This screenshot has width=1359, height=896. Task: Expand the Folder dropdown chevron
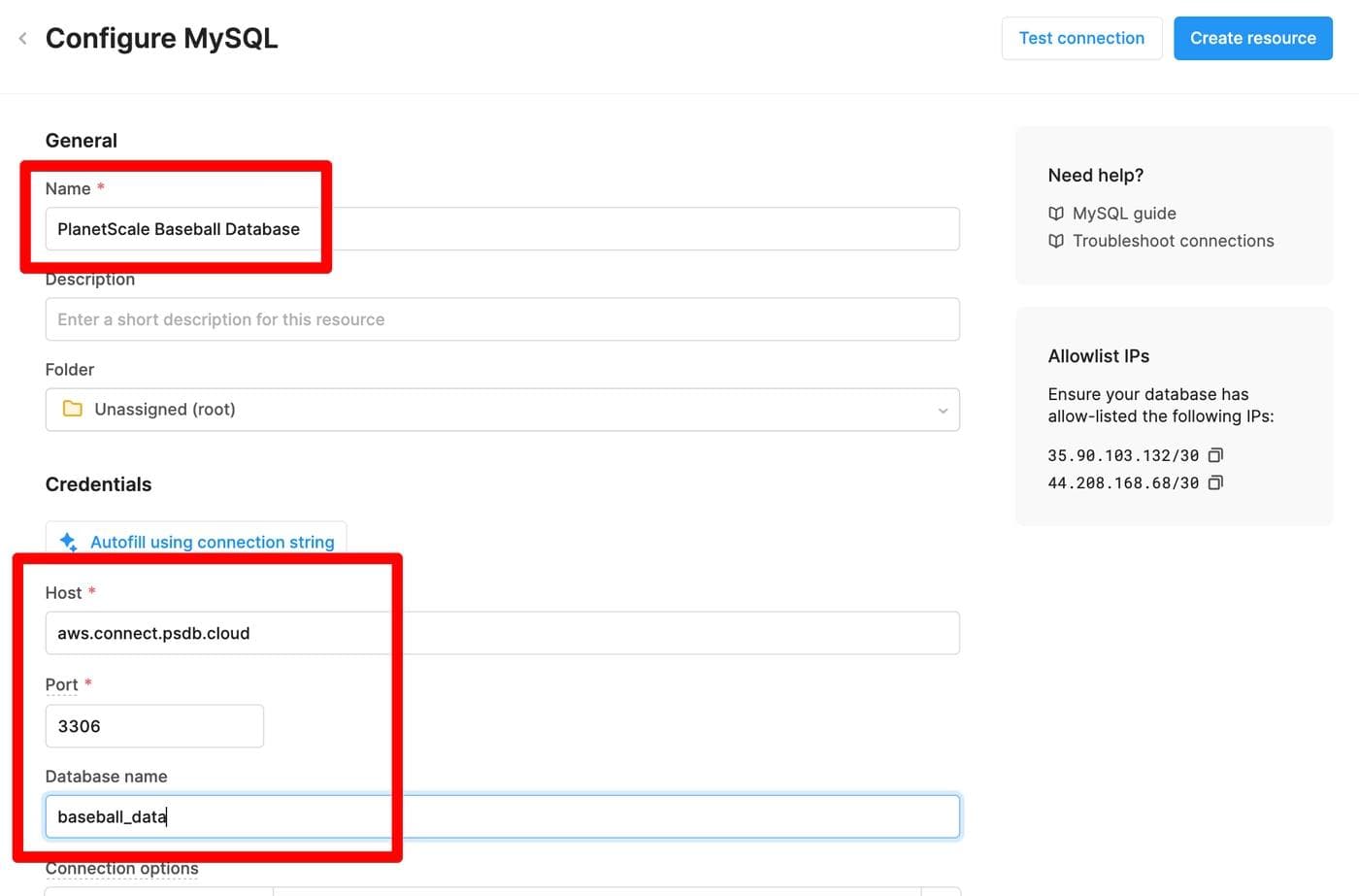click(x=942, y=410)
